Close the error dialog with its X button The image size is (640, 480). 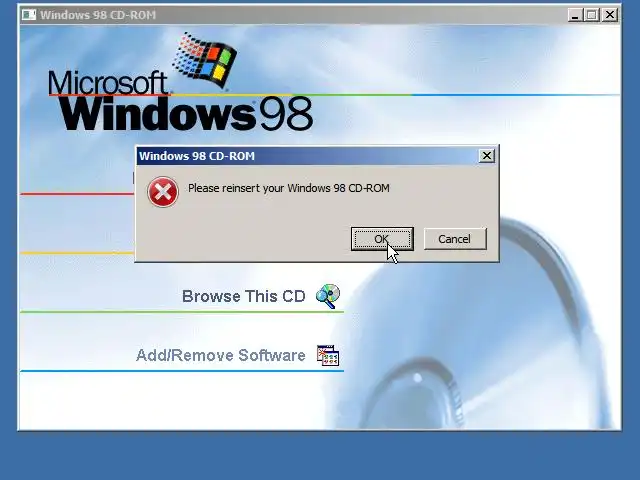[x=487, y=156]
